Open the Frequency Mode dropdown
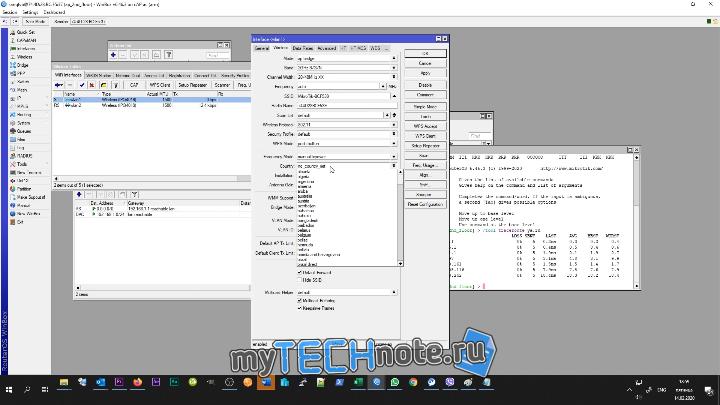Viewport: 720px width, 405px height. (x=394, y=157)
